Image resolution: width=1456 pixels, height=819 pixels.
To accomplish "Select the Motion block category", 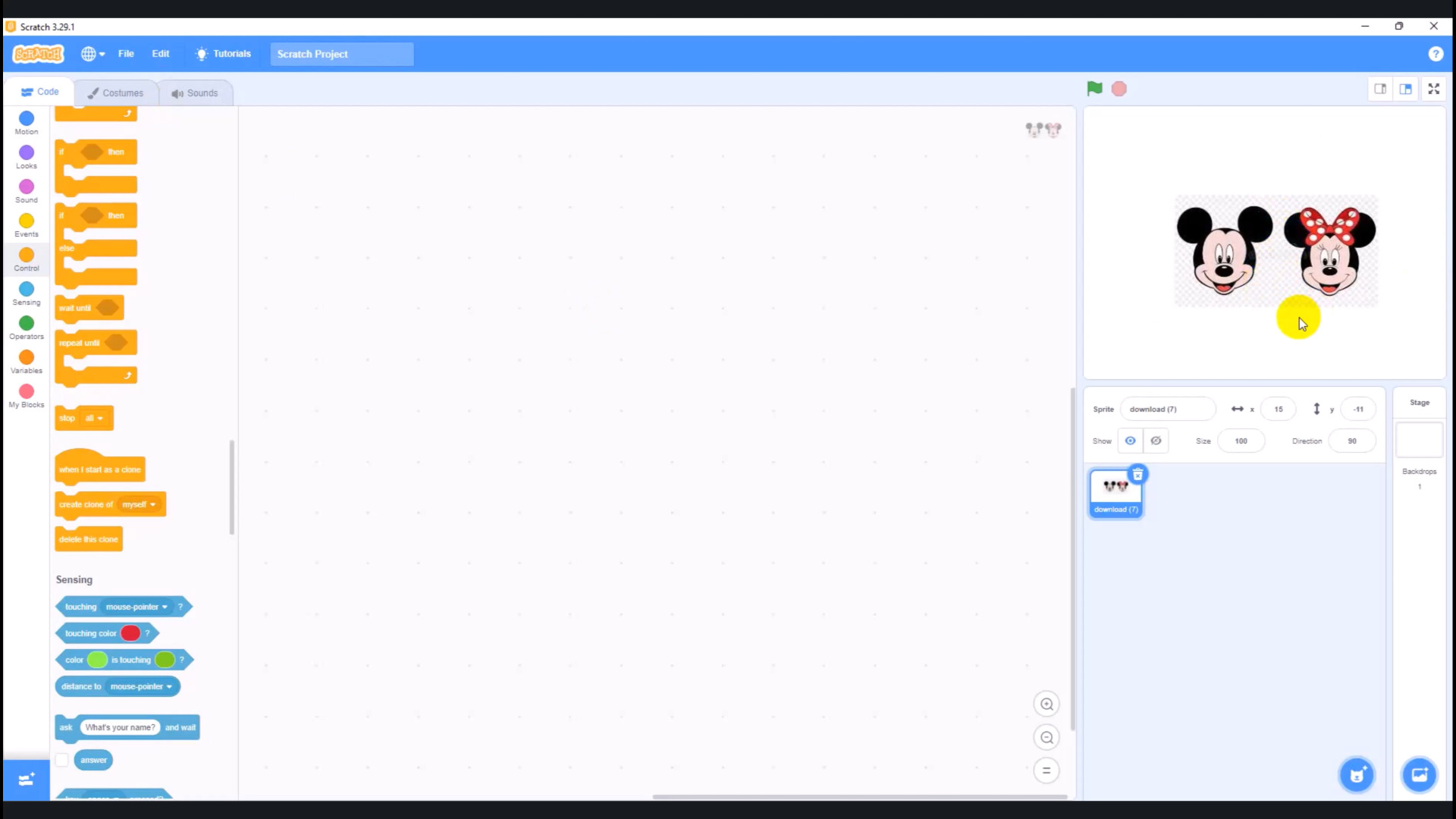I will [x=27, y=123].
